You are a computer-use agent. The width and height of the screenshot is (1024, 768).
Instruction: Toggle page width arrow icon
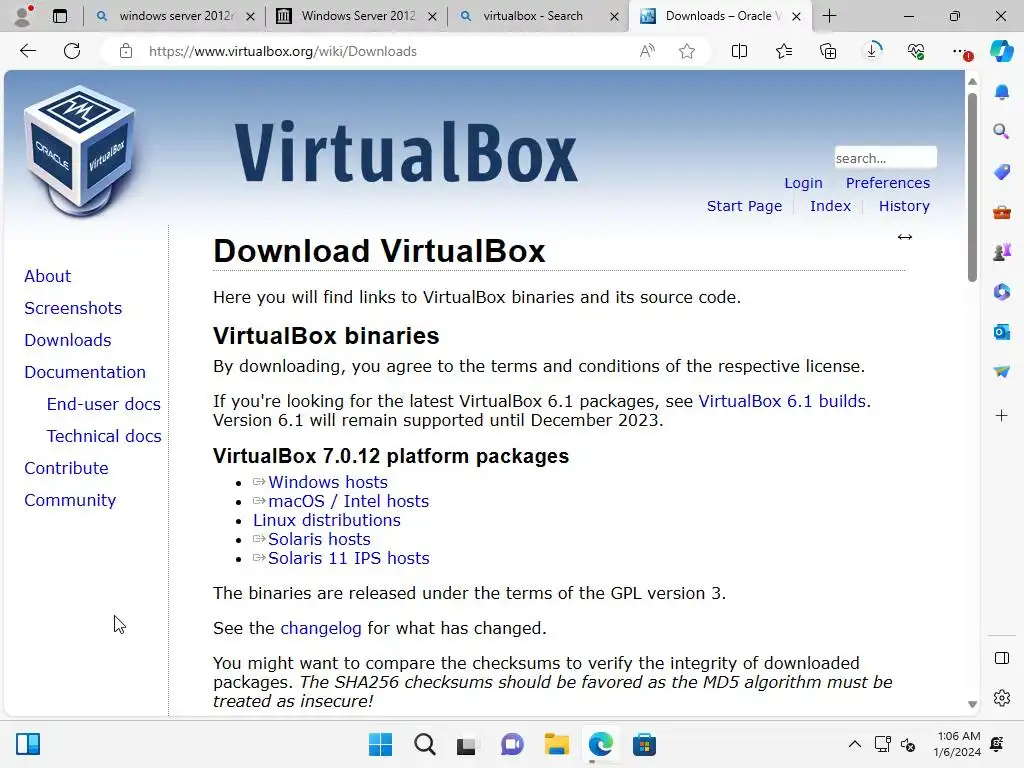click(x=904, y=237)
